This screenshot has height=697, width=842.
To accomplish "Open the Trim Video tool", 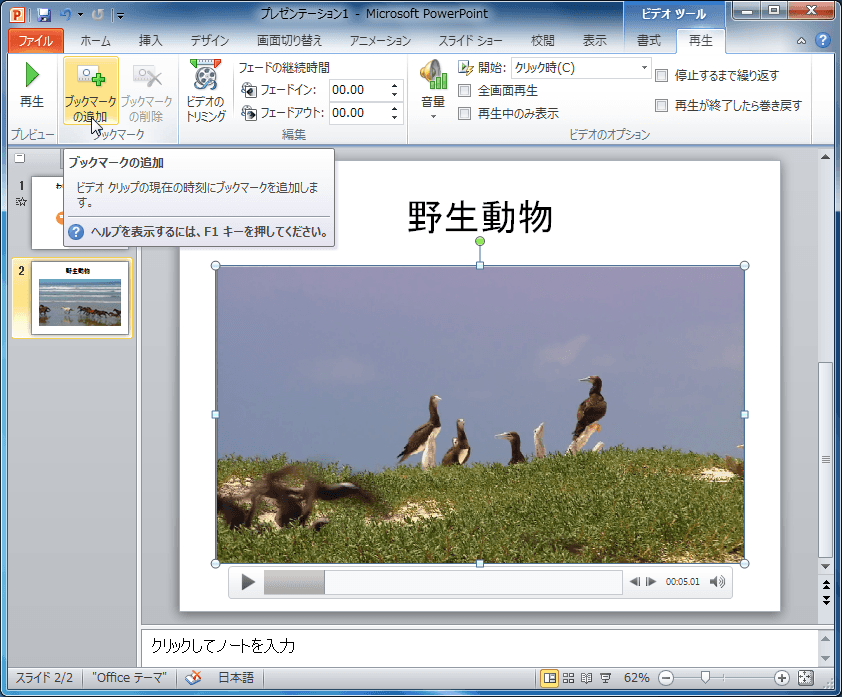I will (x=206, y=90).
